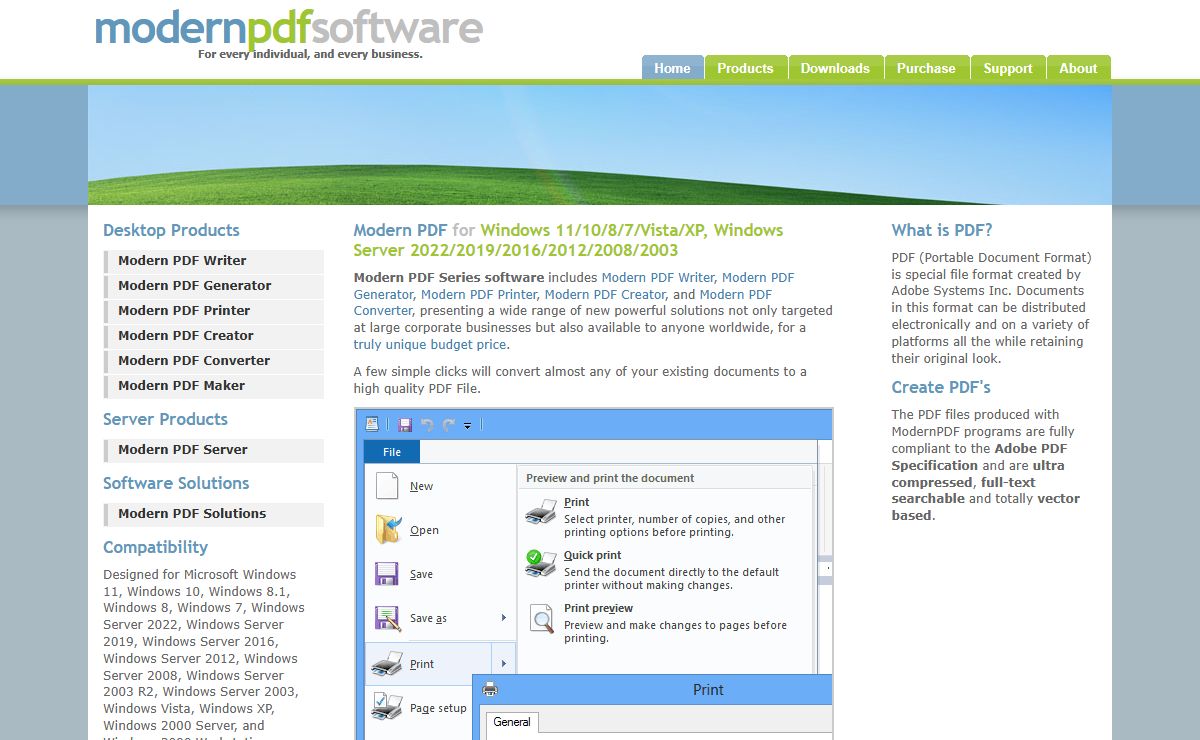1200x740 pixels.
Task: Click the 'Server Products' heading
Action: (165, 419)
